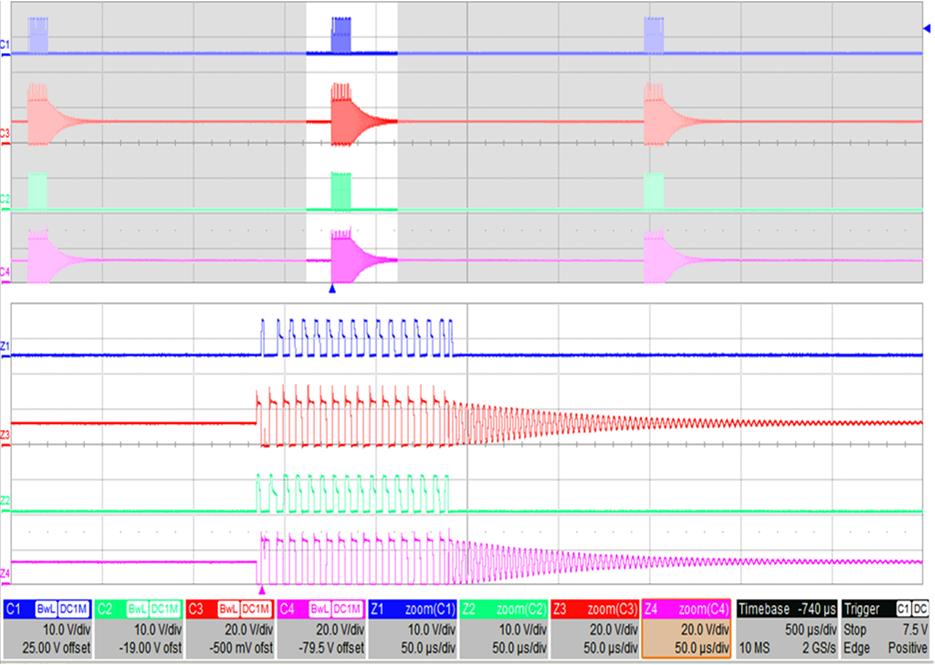This screenshot has width=935, height=665.
Task: Click the C1 trace label in top grid
Action: pos(5,47)
